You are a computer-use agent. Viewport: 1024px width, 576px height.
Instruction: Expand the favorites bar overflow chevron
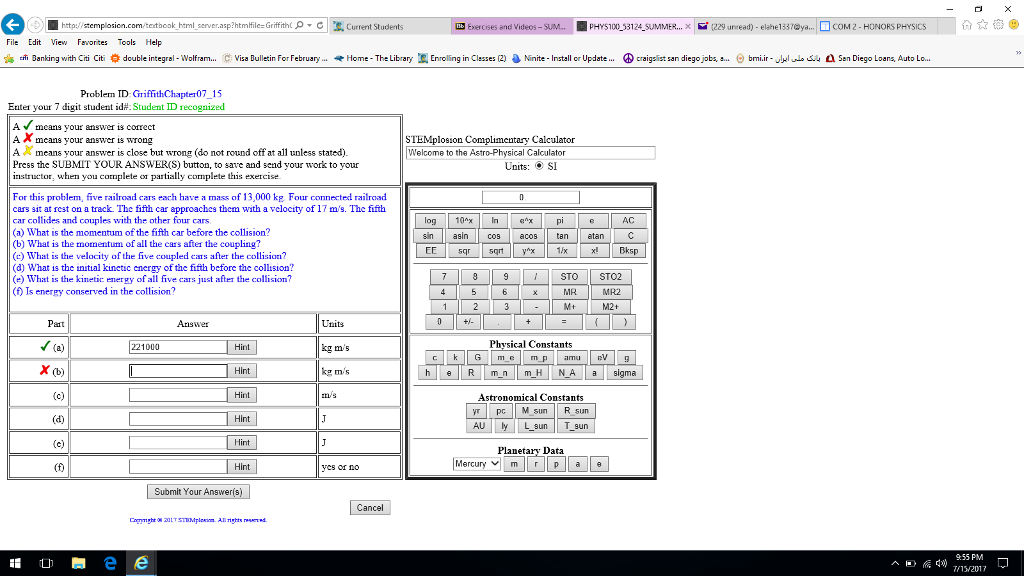[1018, 53]
